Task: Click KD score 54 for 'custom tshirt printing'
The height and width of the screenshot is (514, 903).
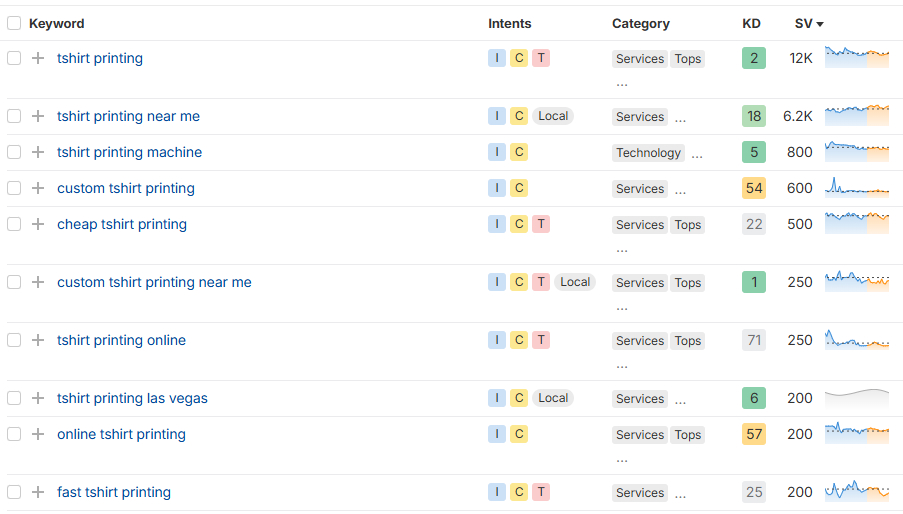Action: coord(754,188)
